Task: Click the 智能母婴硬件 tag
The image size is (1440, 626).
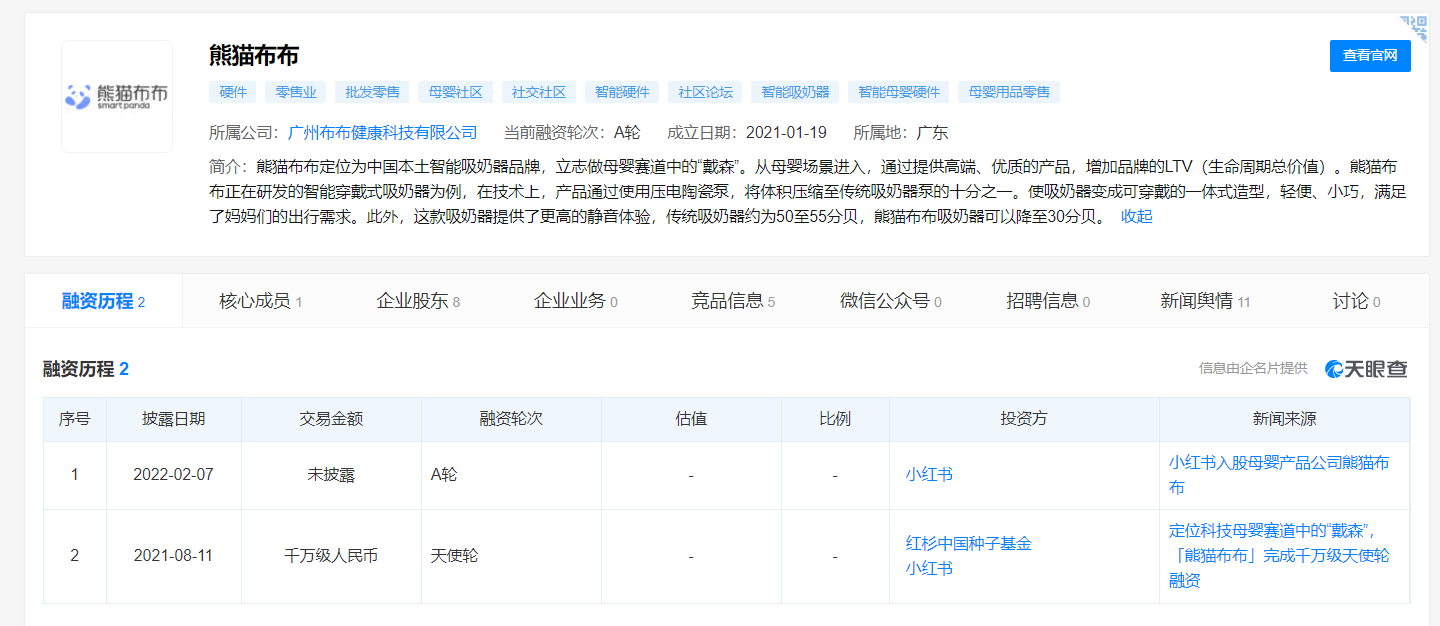Action: 899,92
